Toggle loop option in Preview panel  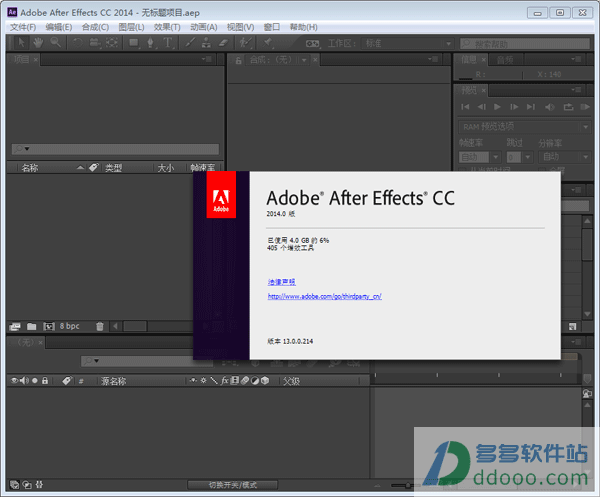tap(568, 107)
